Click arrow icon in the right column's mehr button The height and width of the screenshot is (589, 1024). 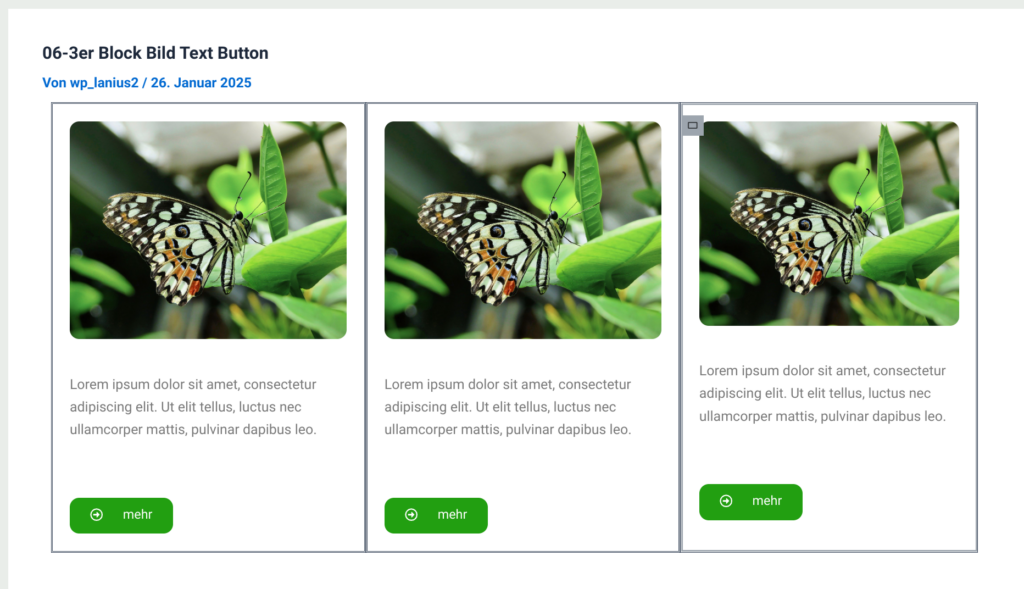(x=726, y=501)
